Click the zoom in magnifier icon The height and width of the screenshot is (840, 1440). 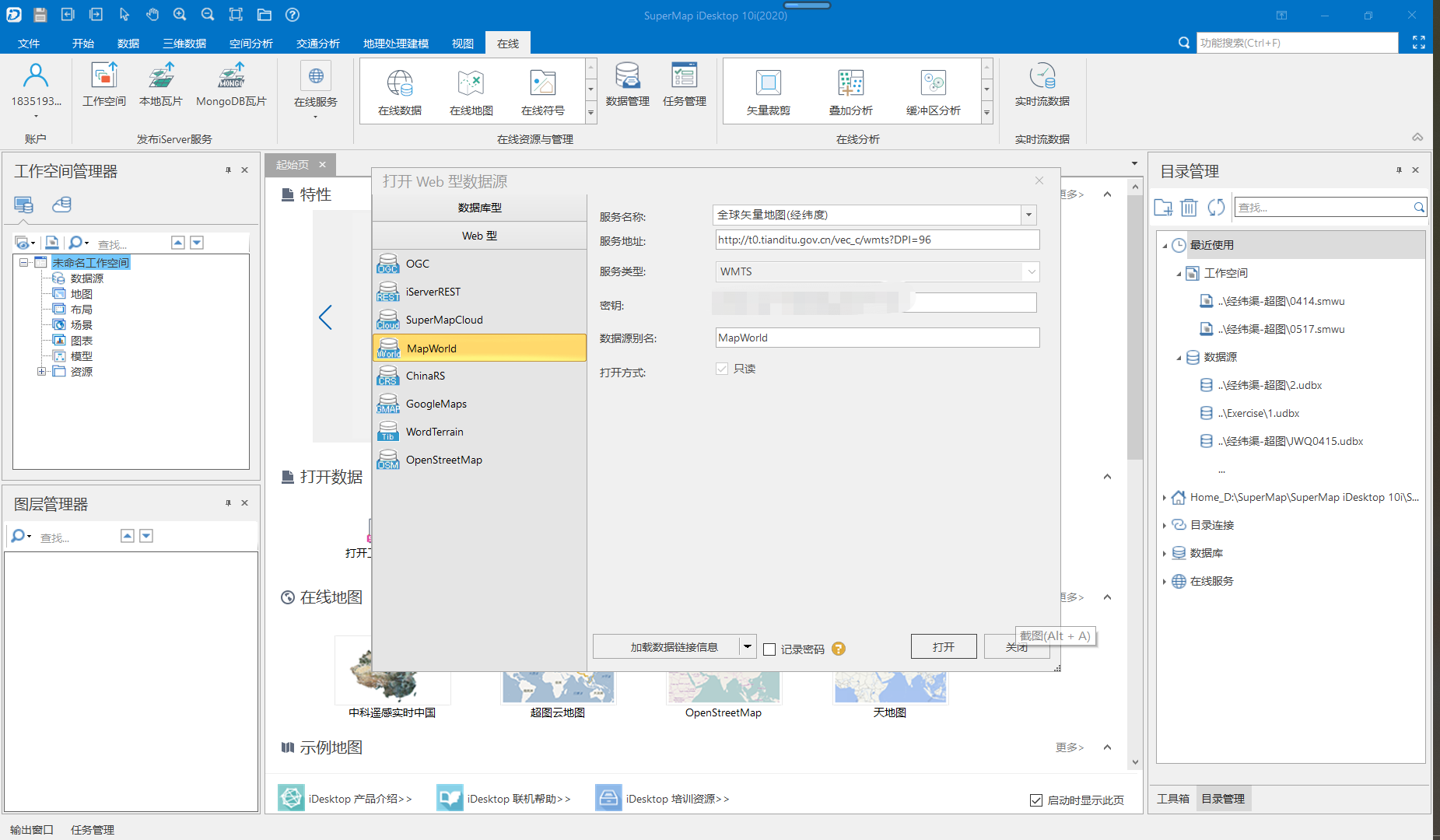[180, 15]
